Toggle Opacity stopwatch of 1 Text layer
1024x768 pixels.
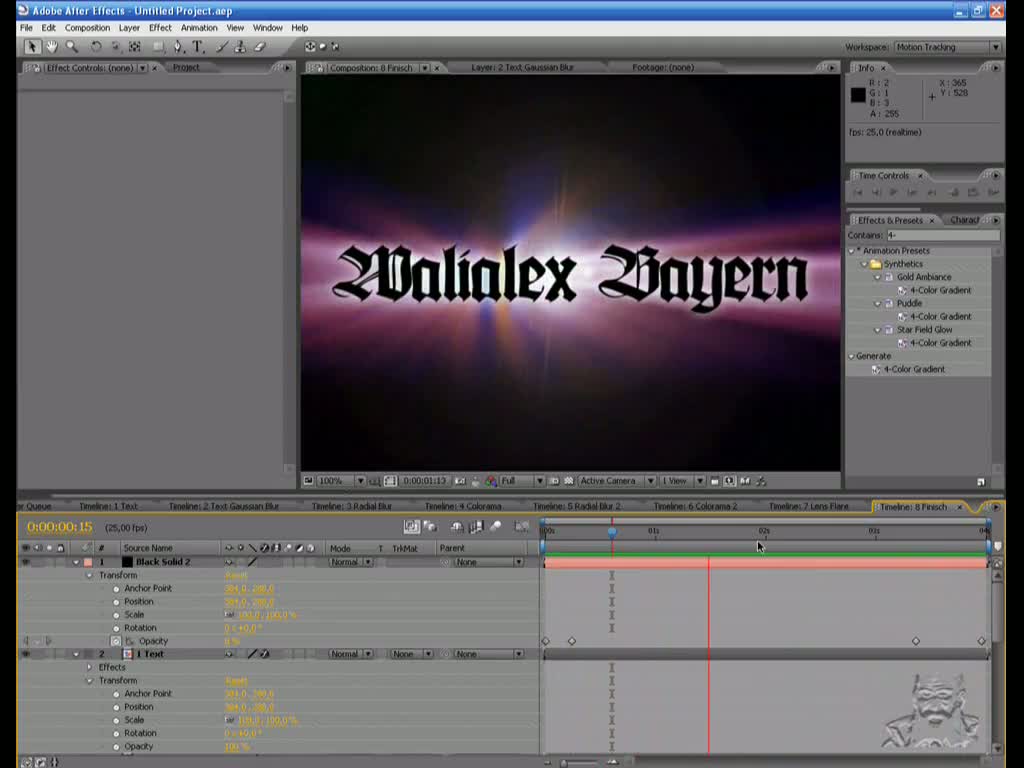(116, 746)
